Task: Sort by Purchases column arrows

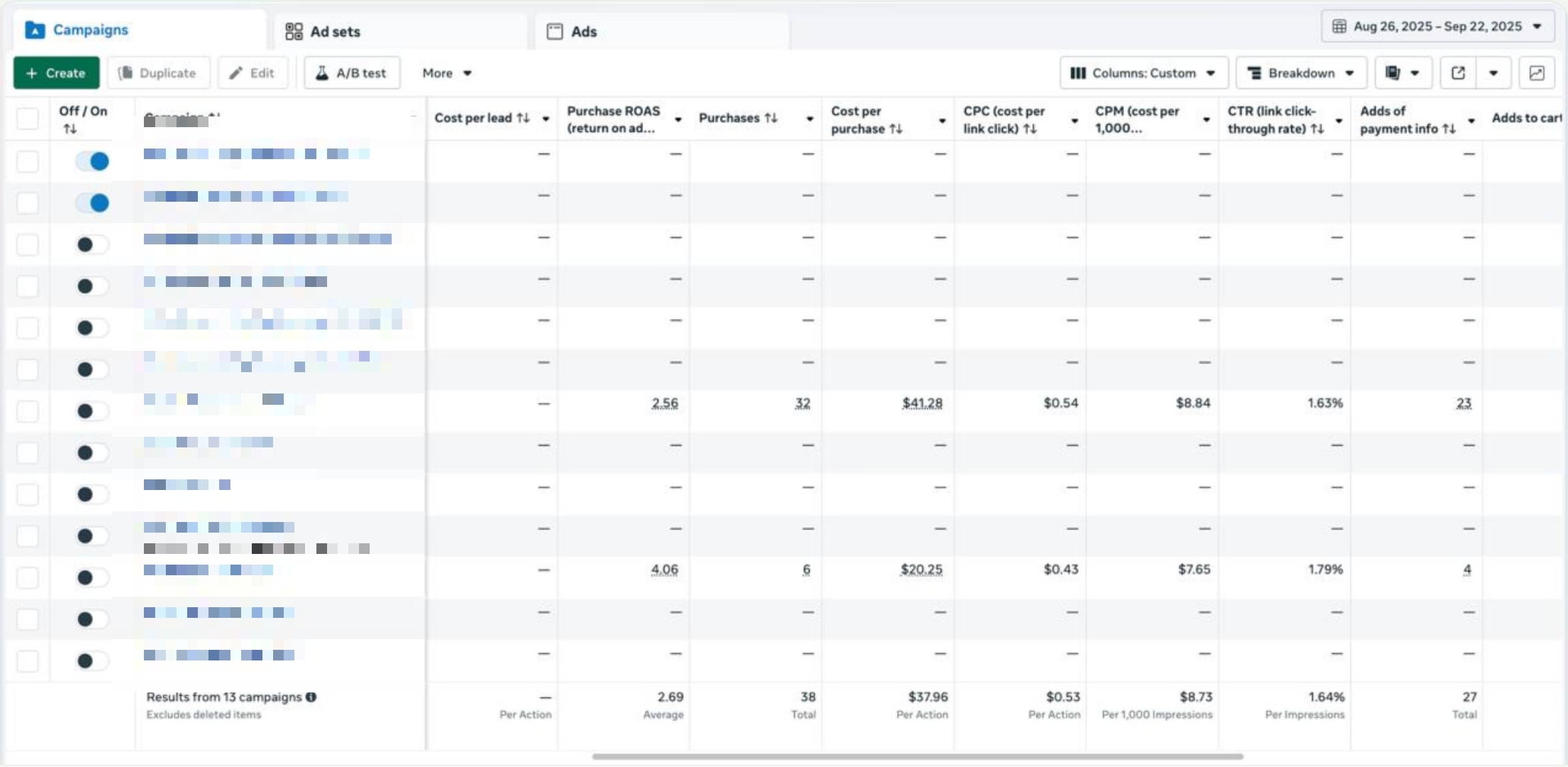Action: click(x=771, y=118)
